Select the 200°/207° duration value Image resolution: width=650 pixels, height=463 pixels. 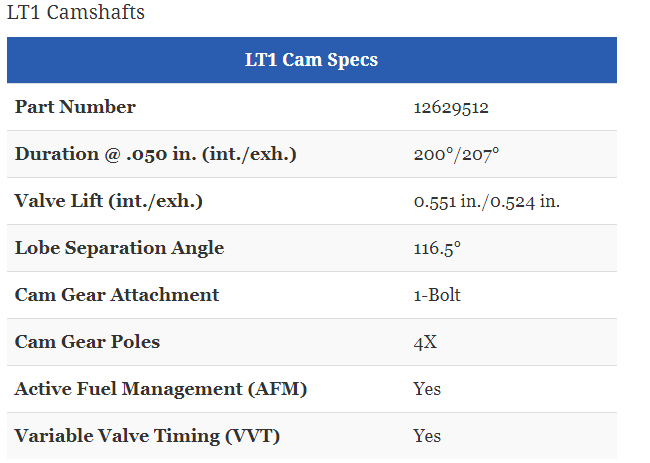(456, 155)
